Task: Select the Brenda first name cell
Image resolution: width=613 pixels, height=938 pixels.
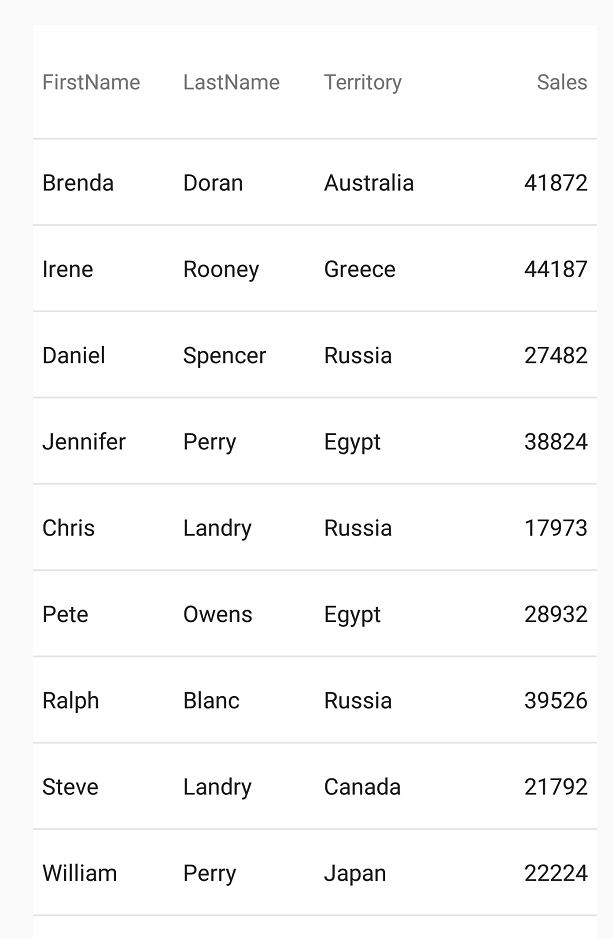Action: (x=78, y=183)
